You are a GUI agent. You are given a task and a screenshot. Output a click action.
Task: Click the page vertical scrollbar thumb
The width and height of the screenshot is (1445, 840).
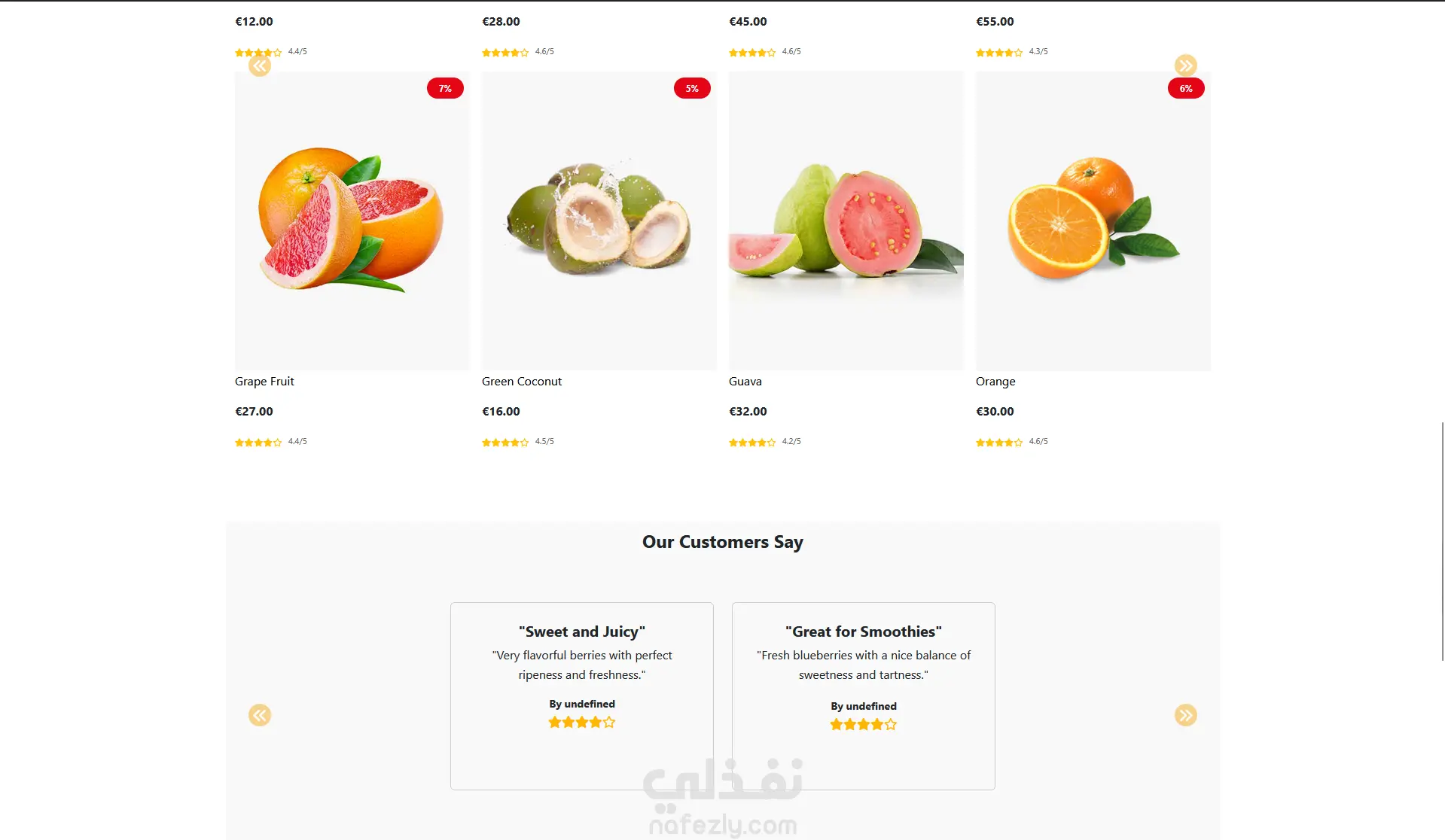click(x=1442, y=541)
